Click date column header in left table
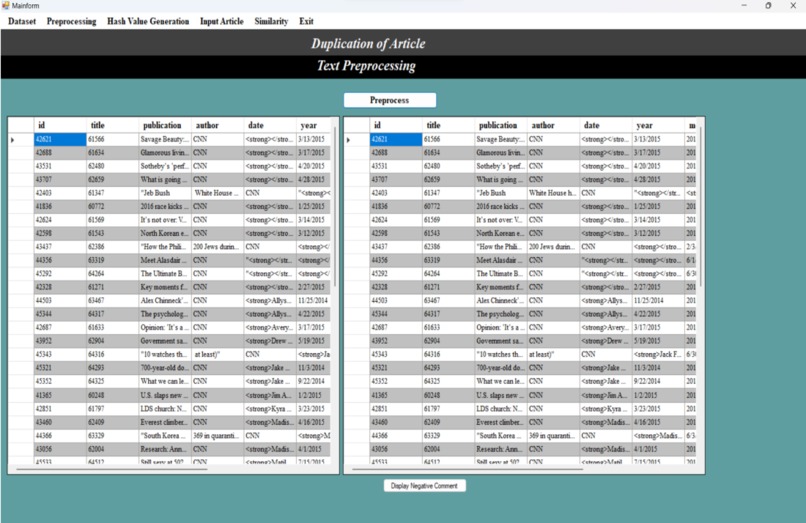 coord(270,125)
